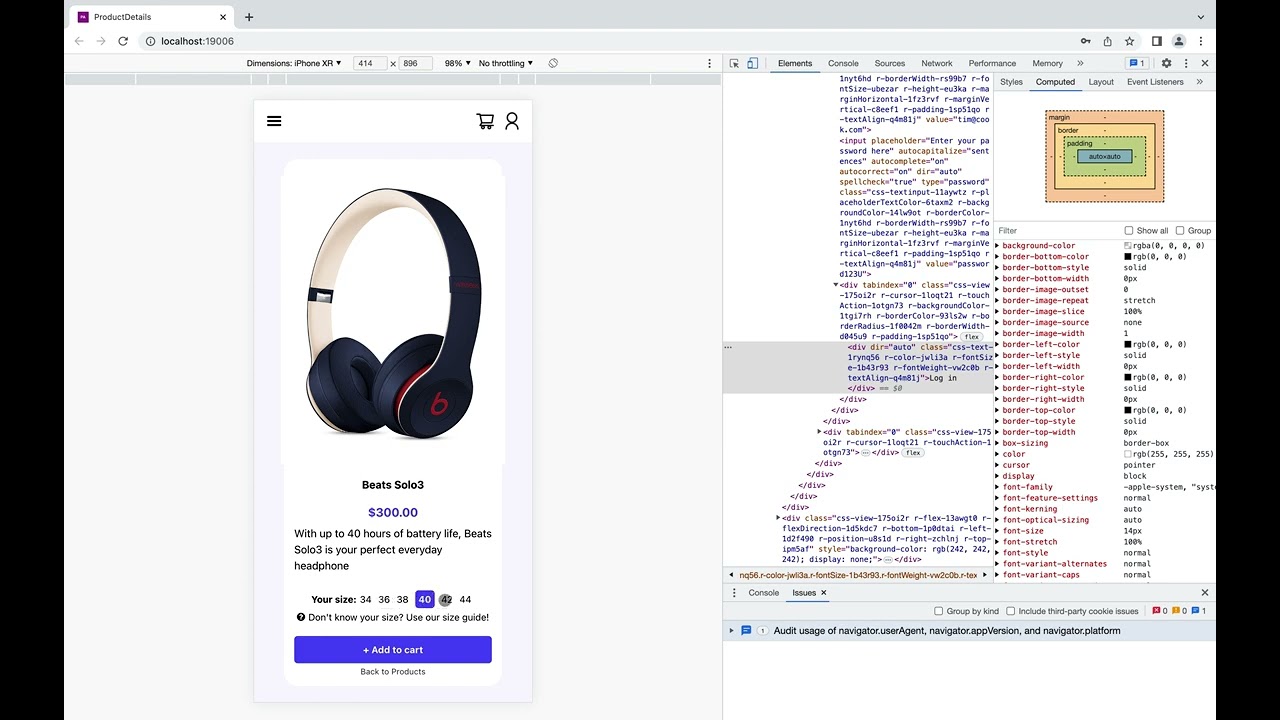This screenshot has height=720, width=1280.
Task: Expand the font-family computed property
Action: pos(997,487)
